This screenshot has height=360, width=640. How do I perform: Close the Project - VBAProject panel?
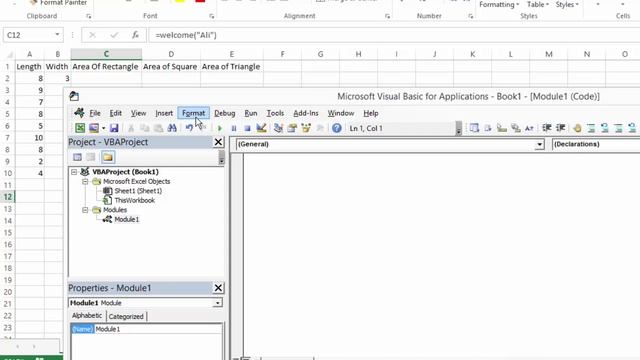point(218,142)
